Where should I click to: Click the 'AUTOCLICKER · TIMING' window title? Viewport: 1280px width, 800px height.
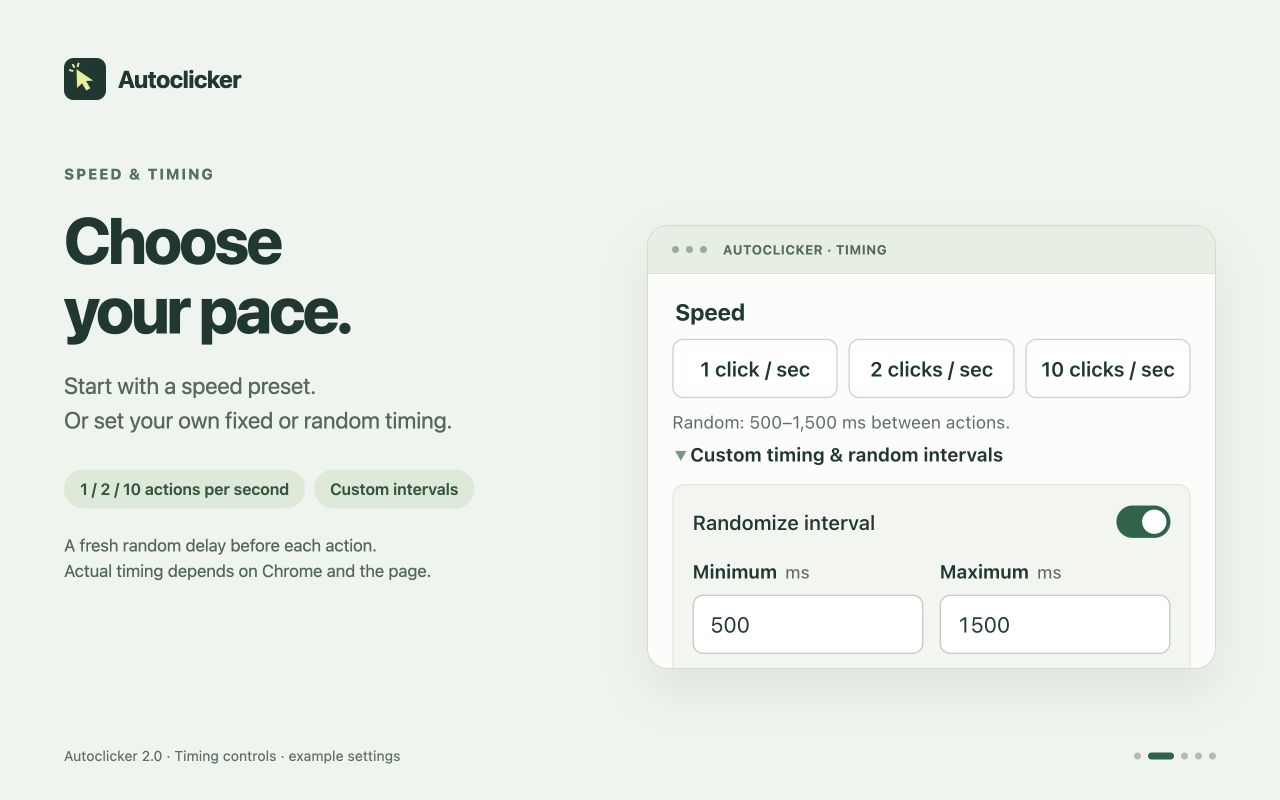click(805, 250)
